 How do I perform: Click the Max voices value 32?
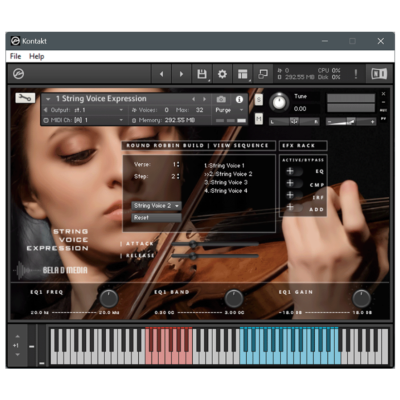(x=200, y=110)
